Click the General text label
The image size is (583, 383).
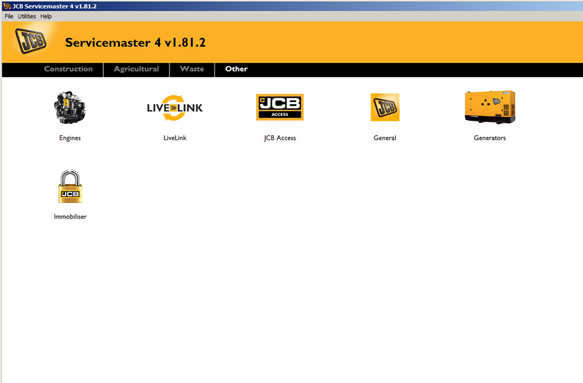tap(385, 138)
